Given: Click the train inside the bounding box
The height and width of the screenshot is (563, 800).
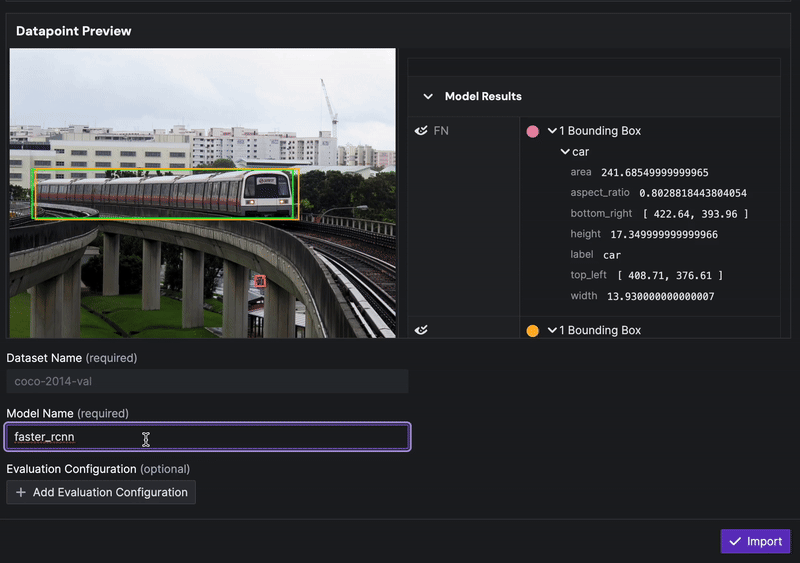Looking at the screenshot, I should pyautogui.click(x=165, y=194).
